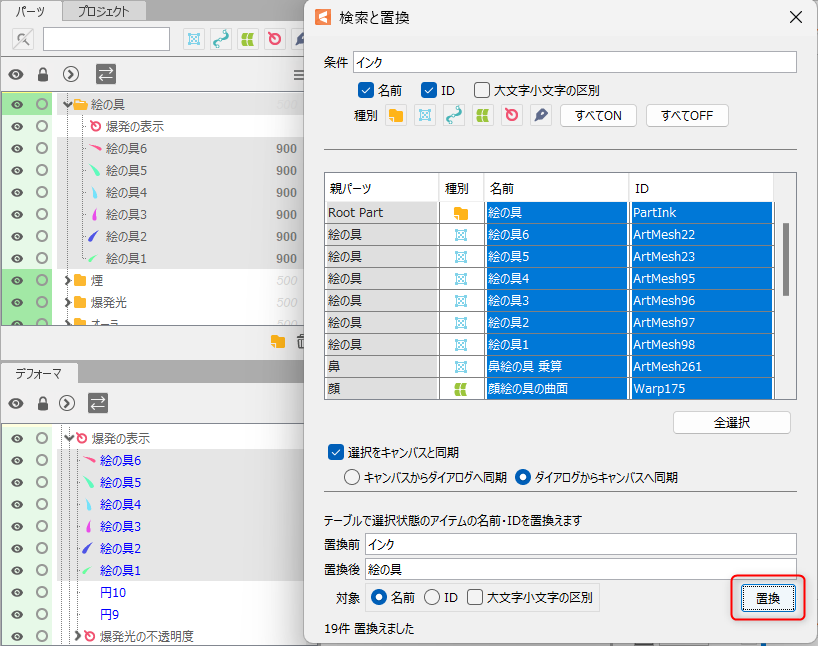Uncheck the 名前 search condition checkbox
The height and width of the screenshot is (646, 818).
(366, 90)
